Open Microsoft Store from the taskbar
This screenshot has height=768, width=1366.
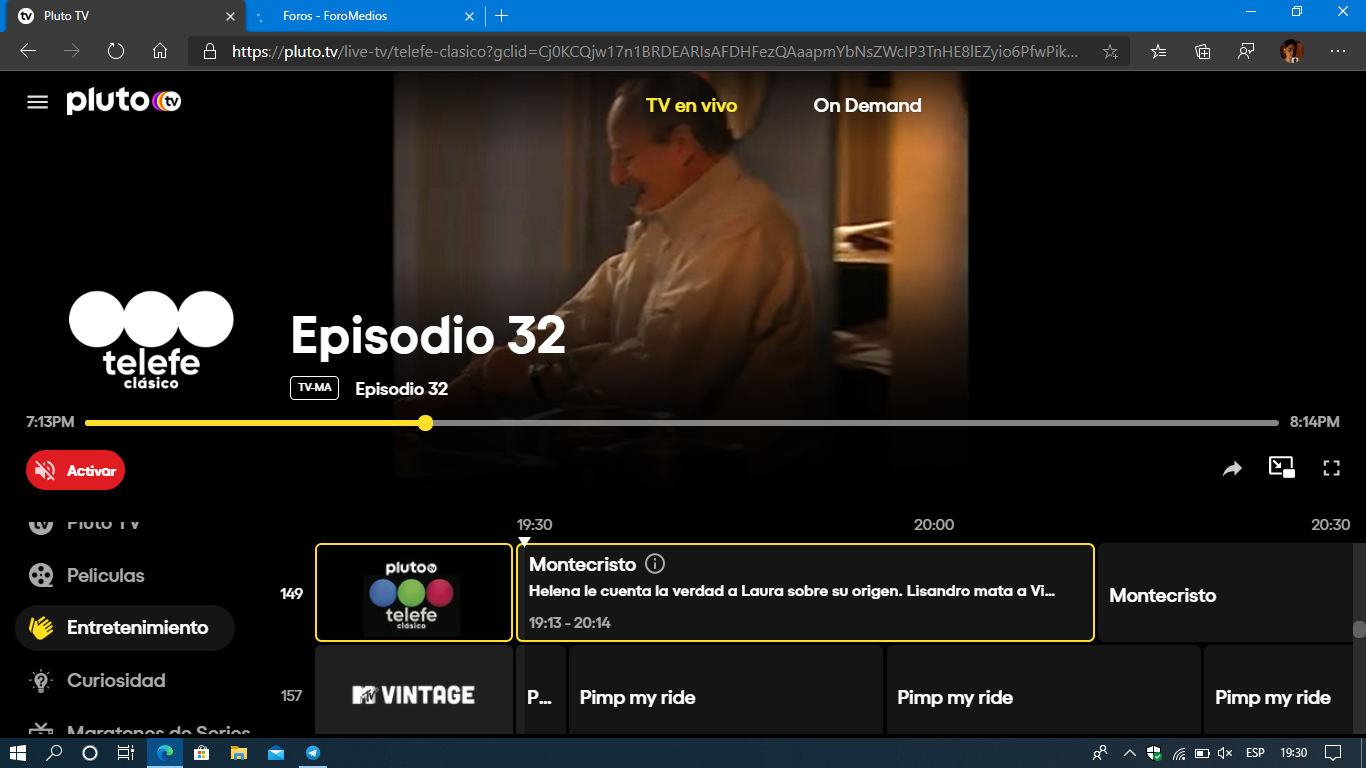[201, 753]
